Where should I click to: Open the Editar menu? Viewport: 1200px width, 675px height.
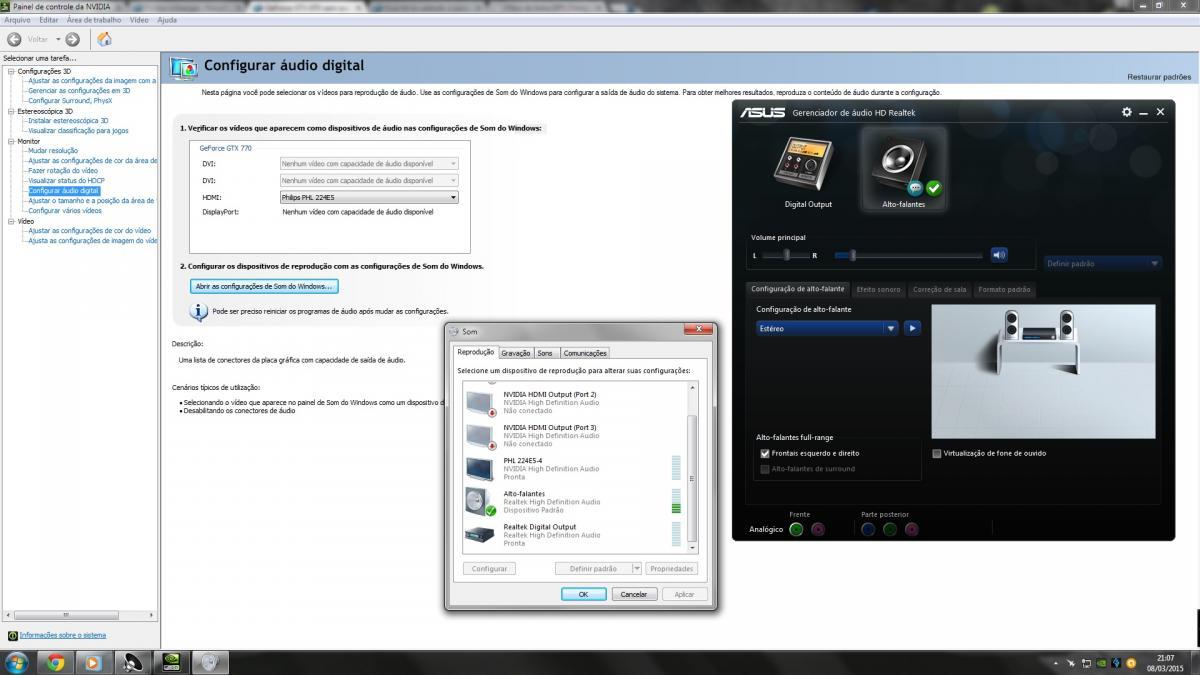pos(49,19)
